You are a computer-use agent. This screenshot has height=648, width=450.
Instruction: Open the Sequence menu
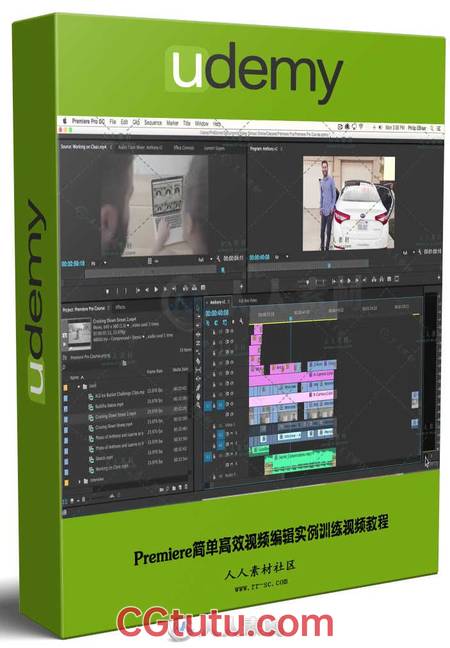pos(152,123)
